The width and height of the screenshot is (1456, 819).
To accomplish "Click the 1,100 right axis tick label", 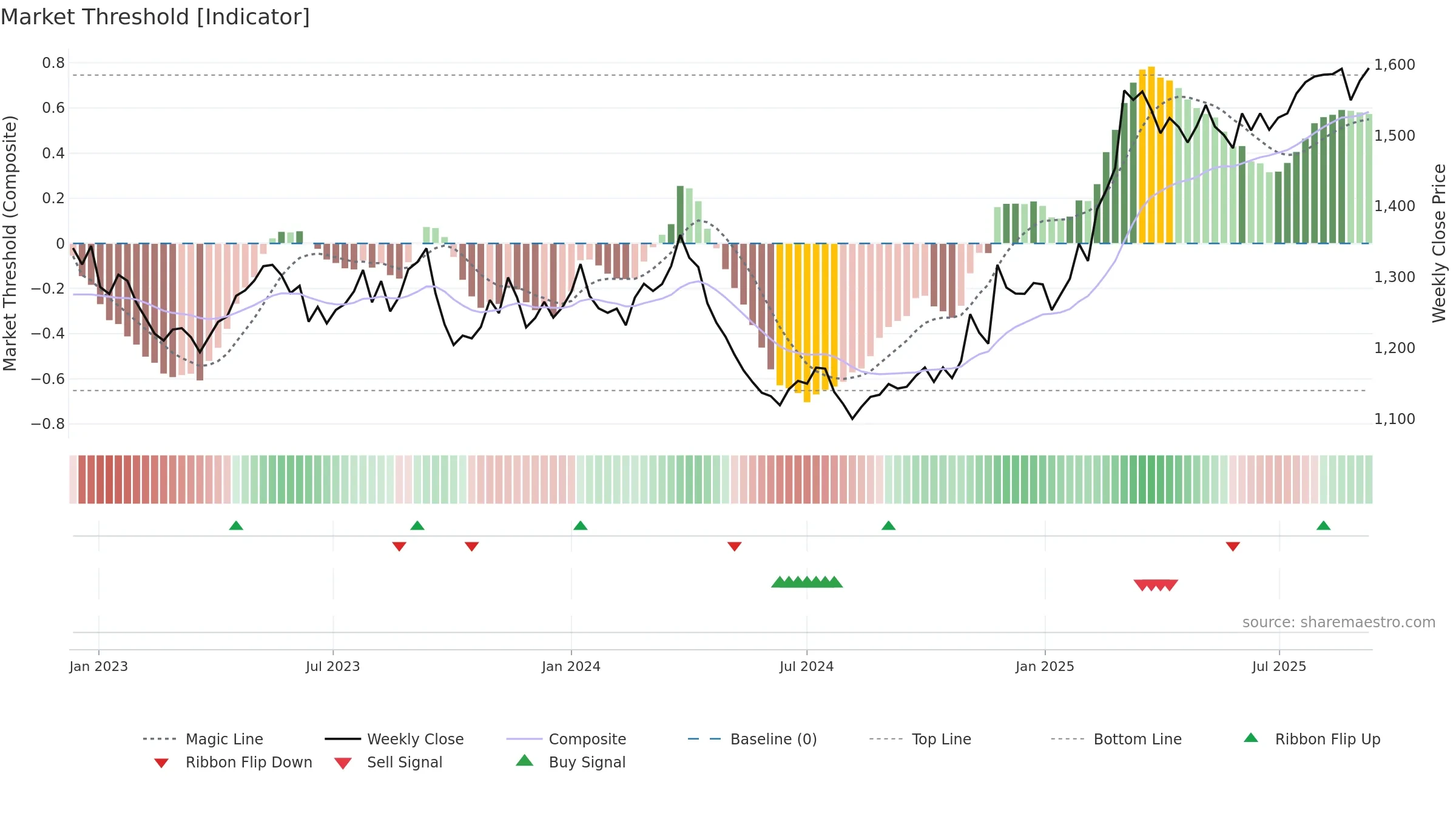I will (1395, 419).
